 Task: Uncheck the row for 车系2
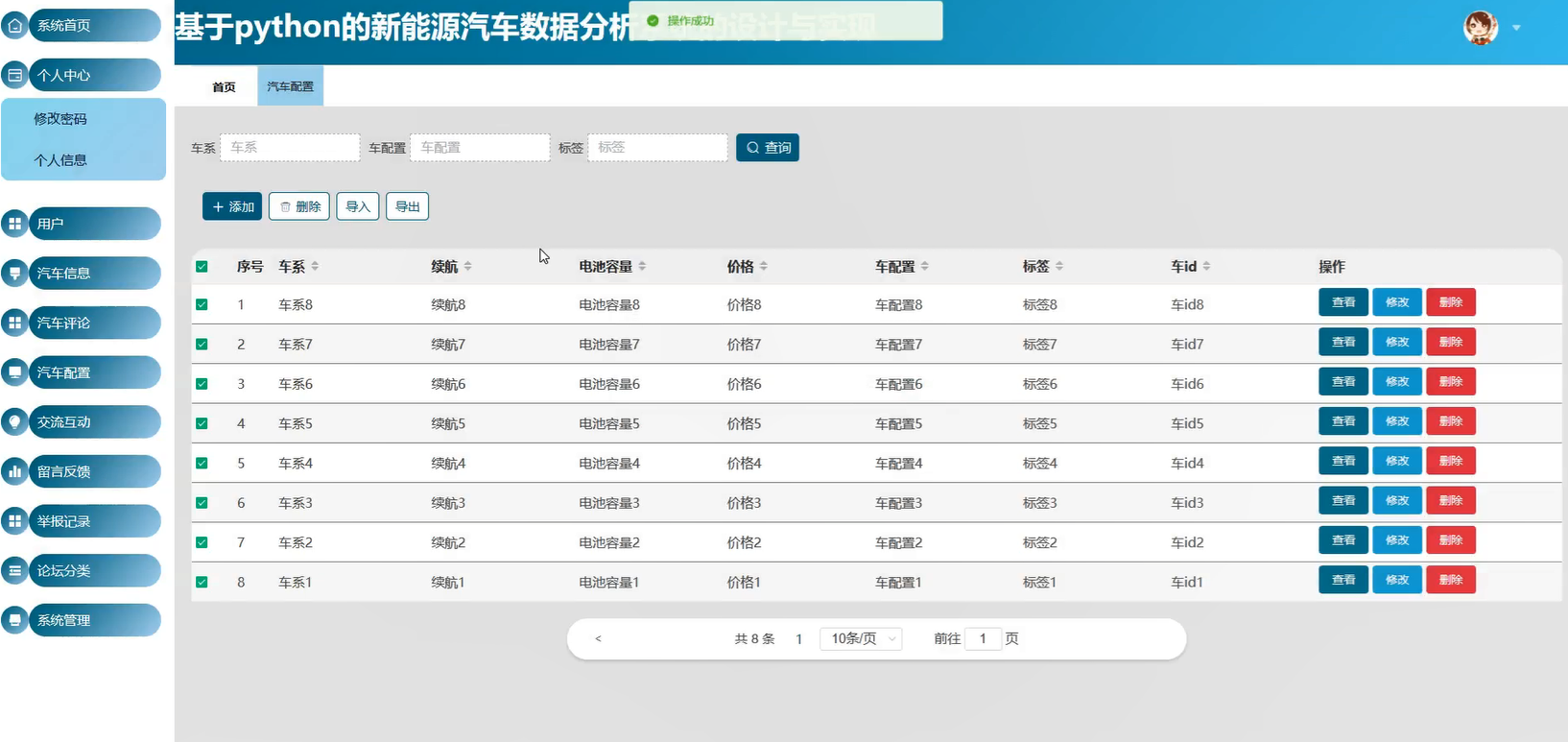tap(202, 542)
